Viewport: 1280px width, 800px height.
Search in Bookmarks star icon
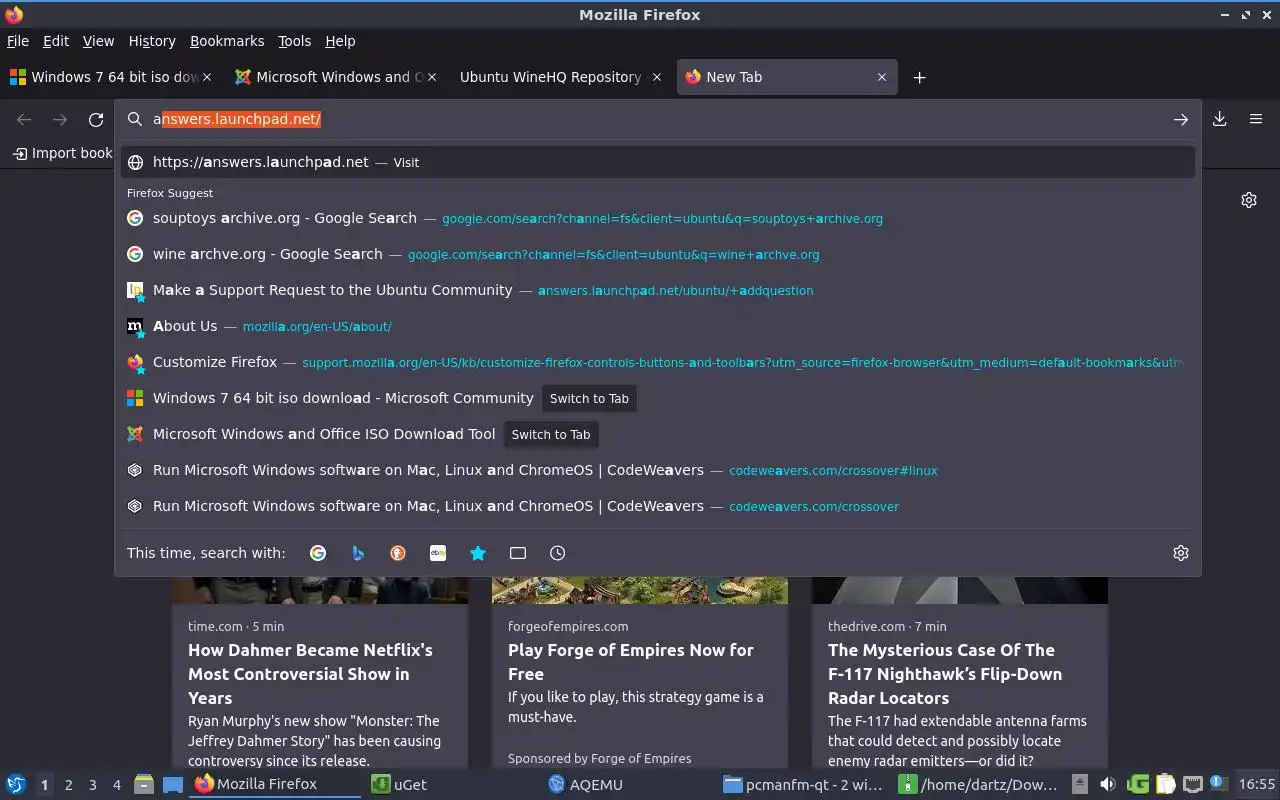(x=478, y=553)
